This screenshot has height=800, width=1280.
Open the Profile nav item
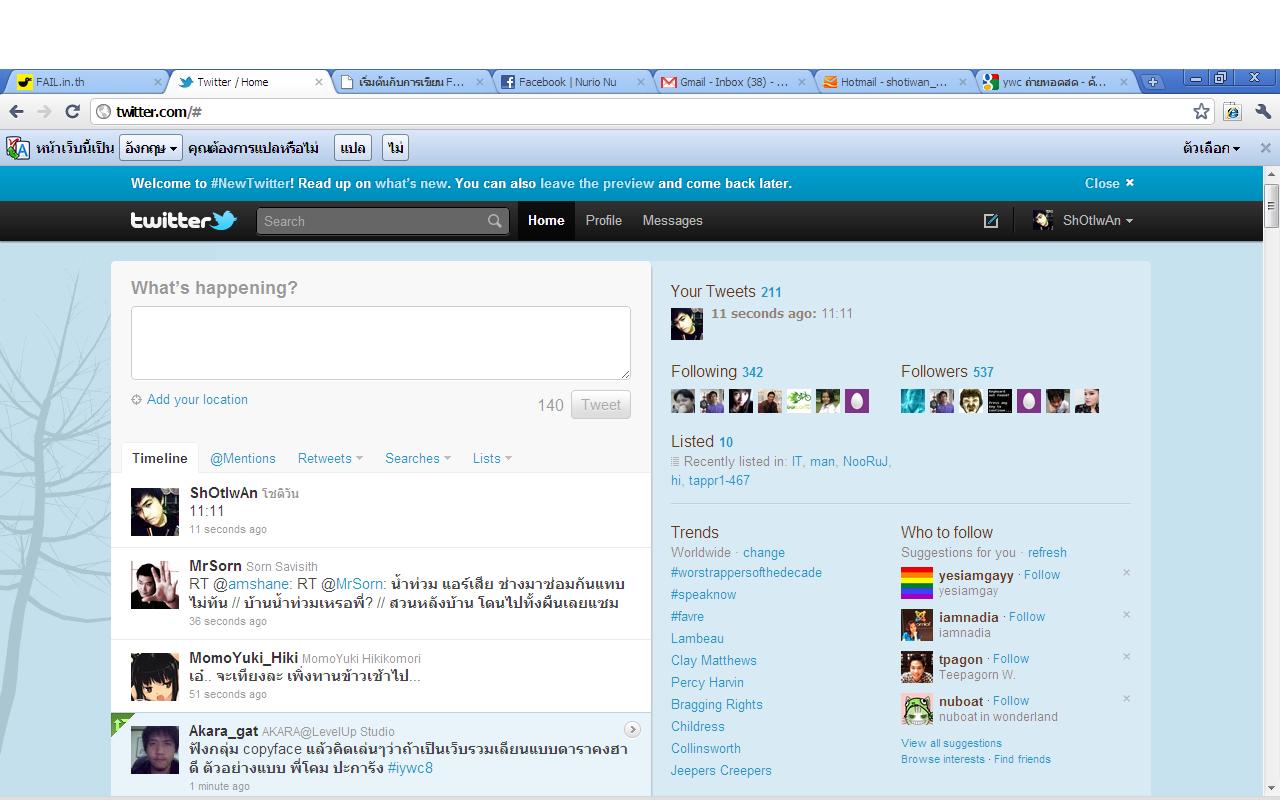[604, 221]
